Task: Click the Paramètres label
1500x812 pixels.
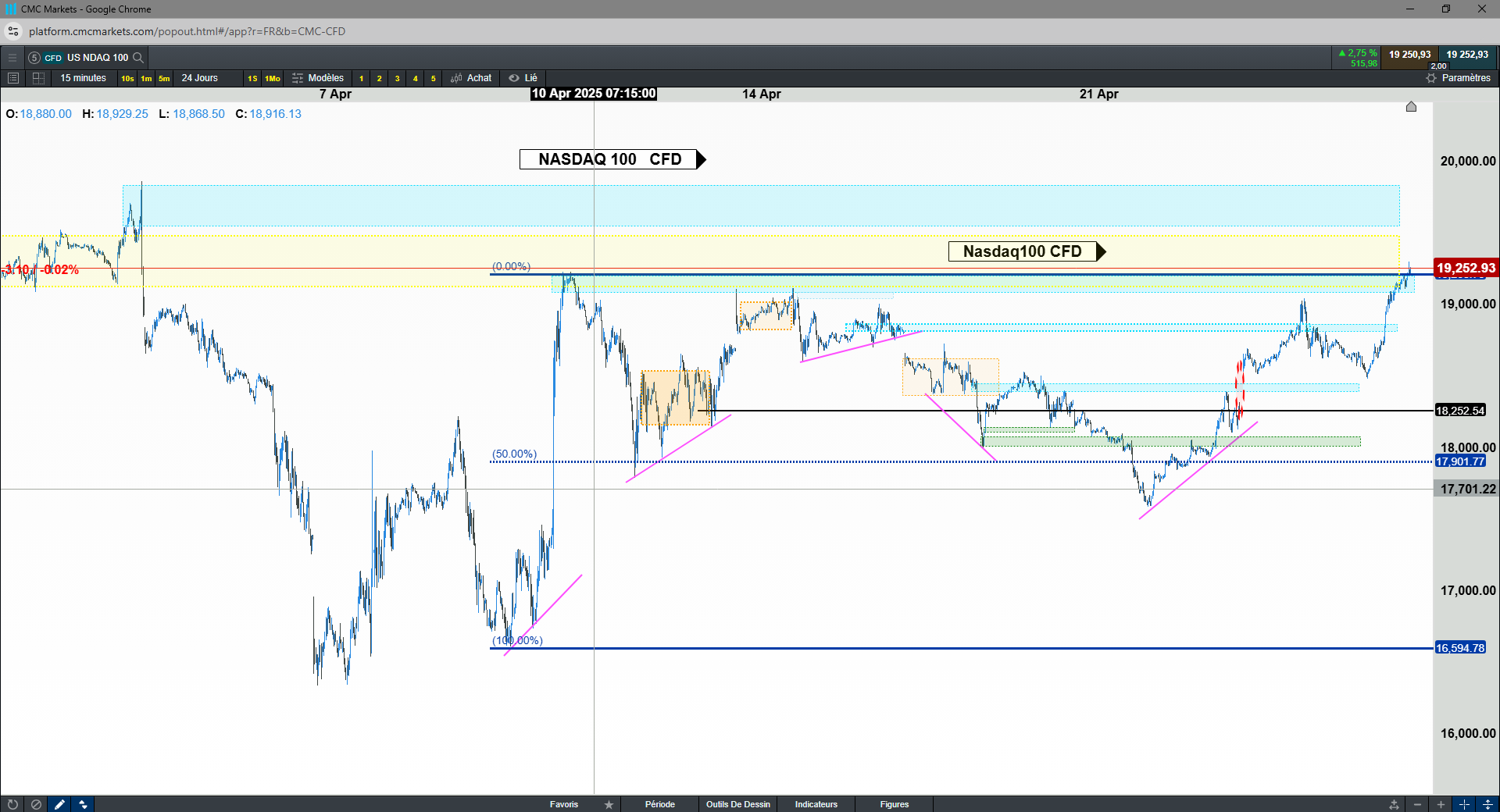Action: click(1466, 78)
